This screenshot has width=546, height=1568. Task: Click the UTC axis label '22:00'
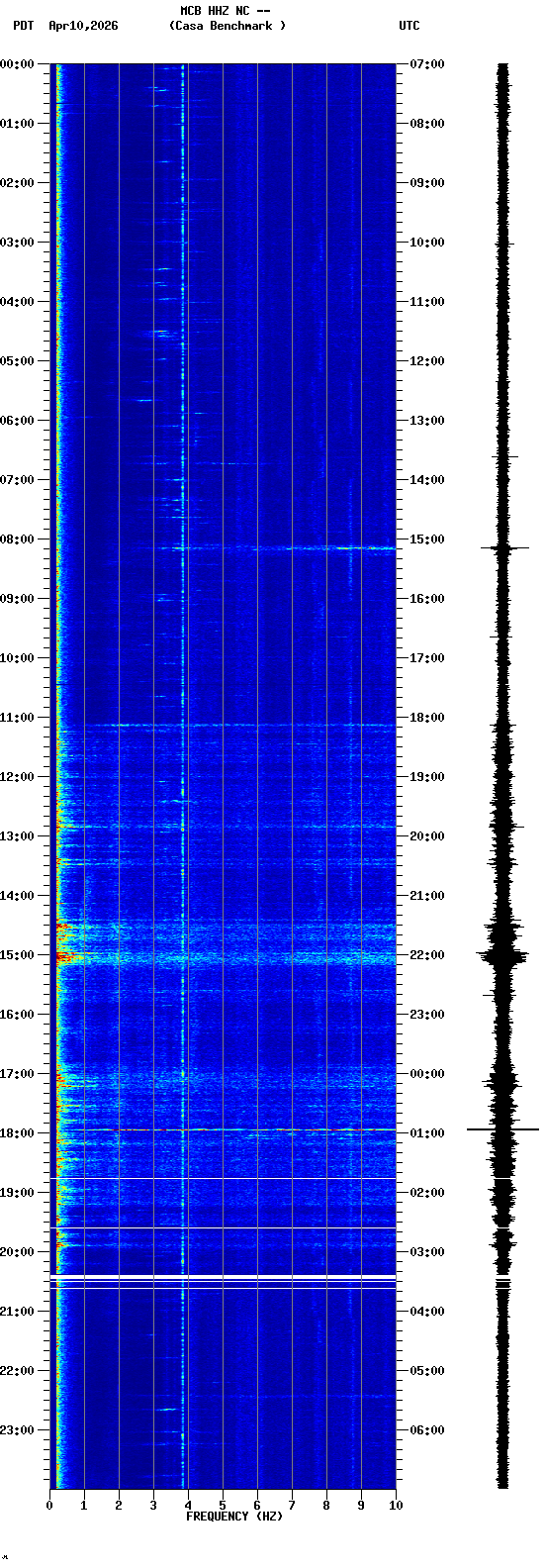tap(427, 955)
